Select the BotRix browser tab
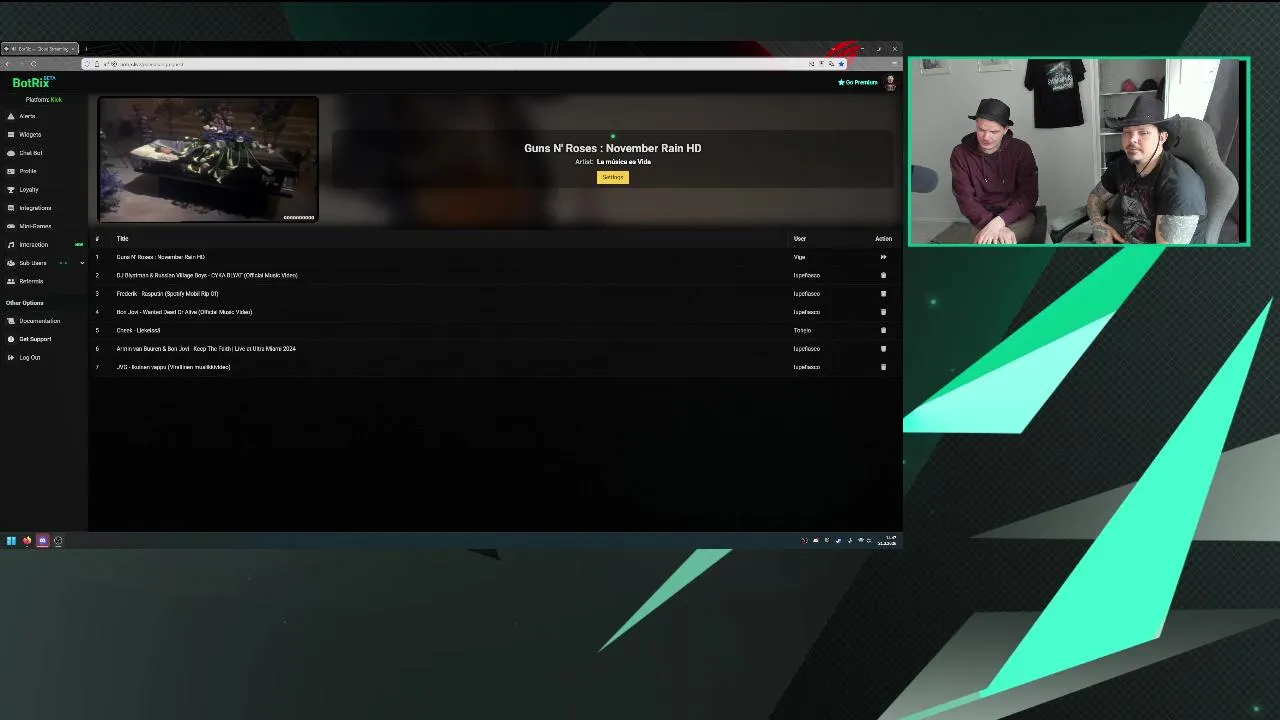Image resolution: width=1280 pixels, height=720 pixels. pos(39,49)
